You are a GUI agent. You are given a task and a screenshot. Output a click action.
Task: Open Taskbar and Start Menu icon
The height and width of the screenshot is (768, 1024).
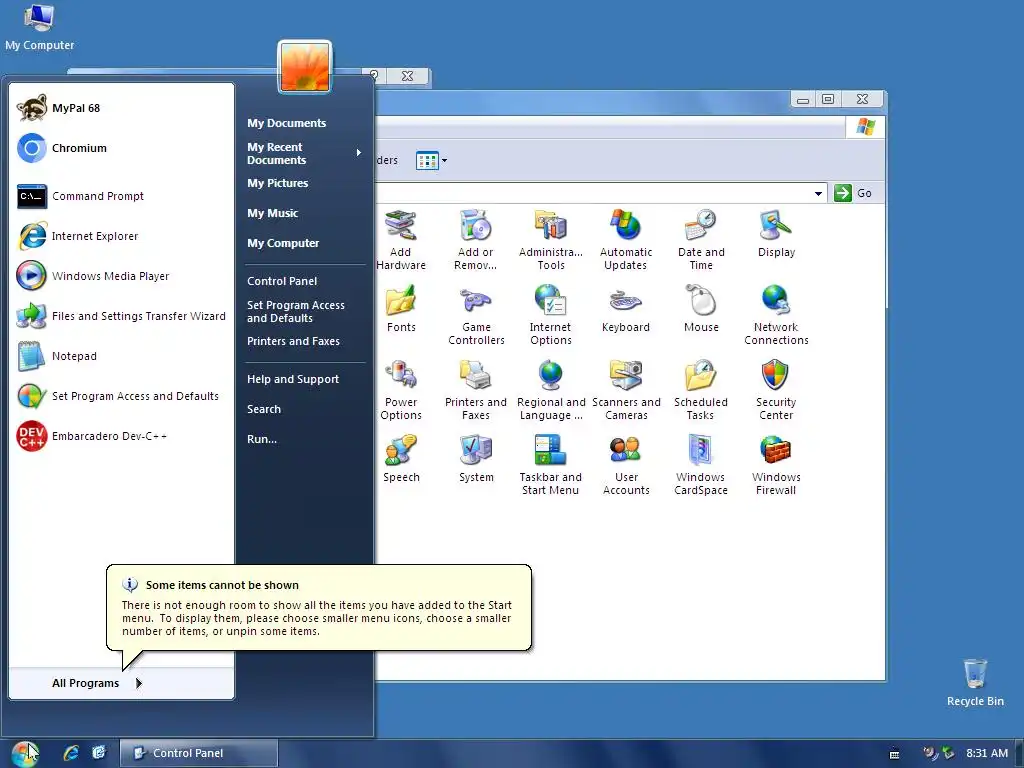coord(551,465)
